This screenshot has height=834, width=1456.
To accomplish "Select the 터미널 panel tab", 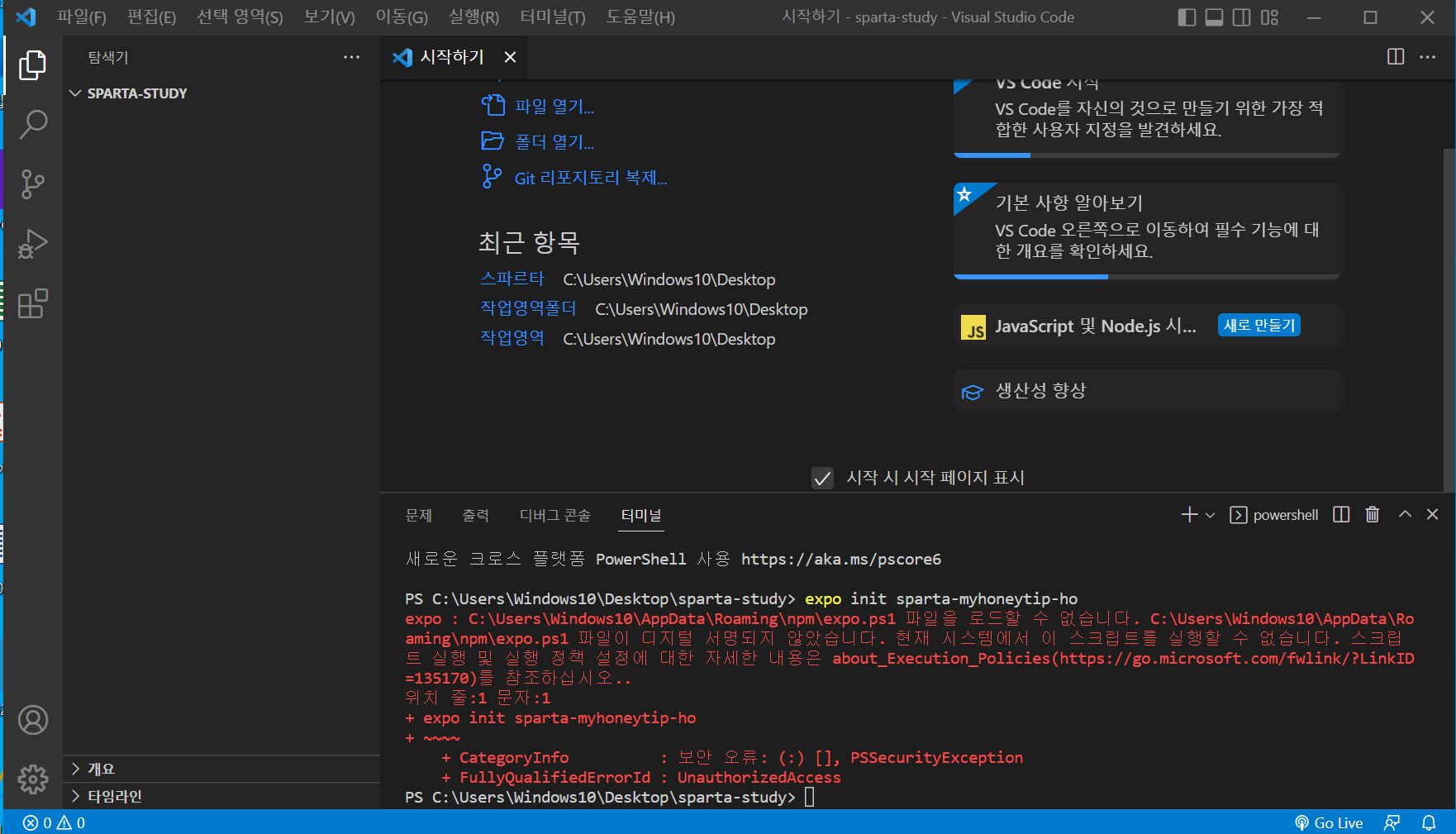I will coord(641,515).
